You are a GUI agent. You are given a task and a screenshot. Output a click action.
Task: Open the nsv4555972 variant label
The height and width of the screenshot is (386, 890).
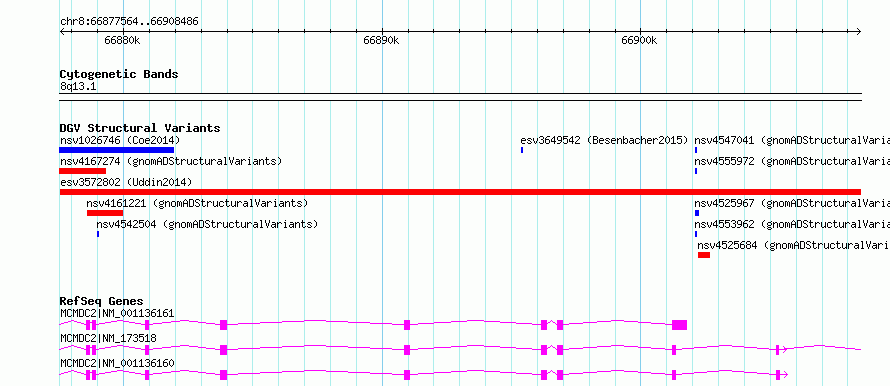point(792,161)
